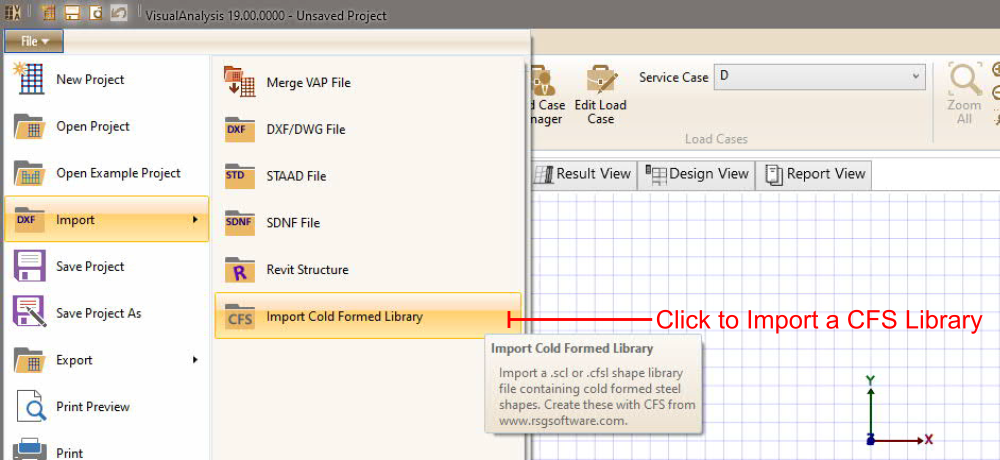Click the Zoom All magnifier
Image resolution: width=1000 pixels, height=460 pixels.
pyautogui.click(x=964, y=93)
